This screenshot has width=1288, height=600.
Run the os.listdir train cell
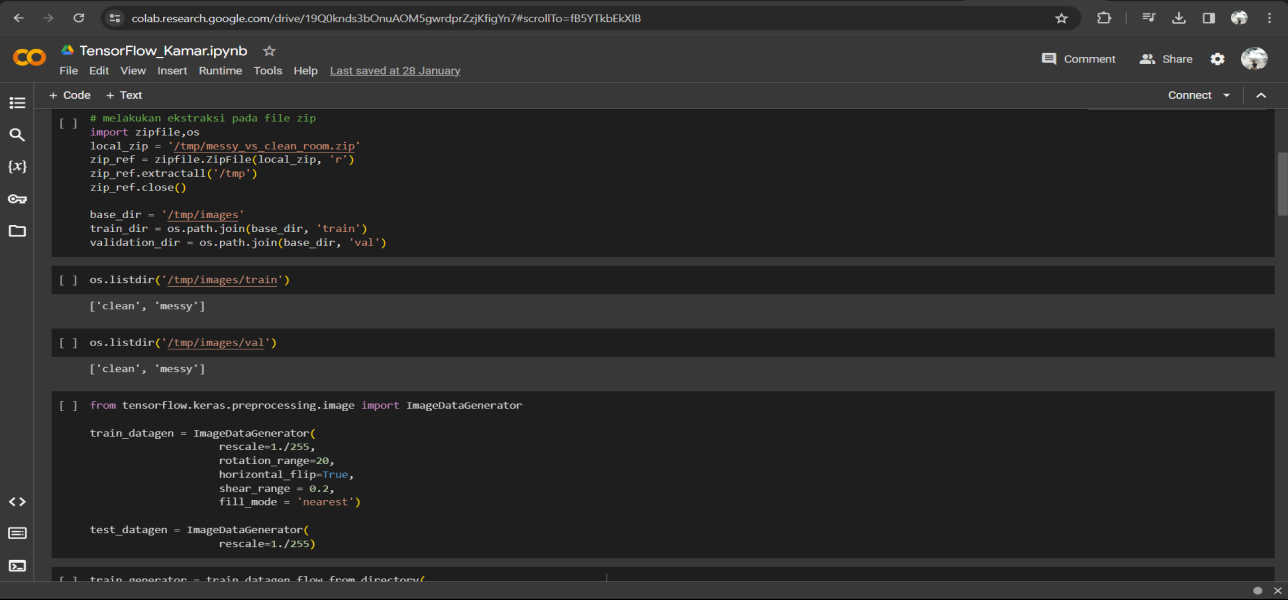coord(68,280)
